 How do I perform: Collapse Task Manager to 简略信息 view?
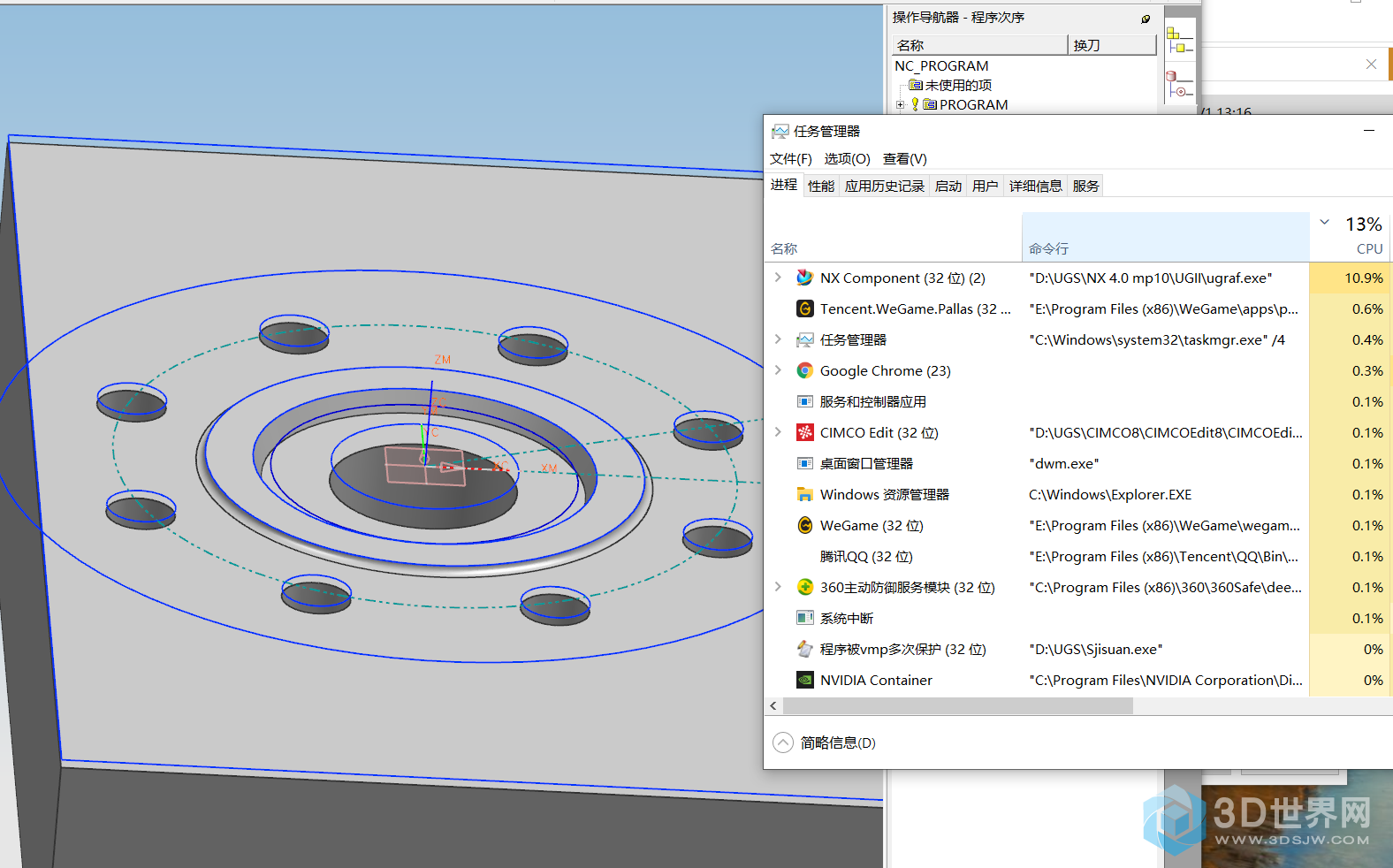783,742
